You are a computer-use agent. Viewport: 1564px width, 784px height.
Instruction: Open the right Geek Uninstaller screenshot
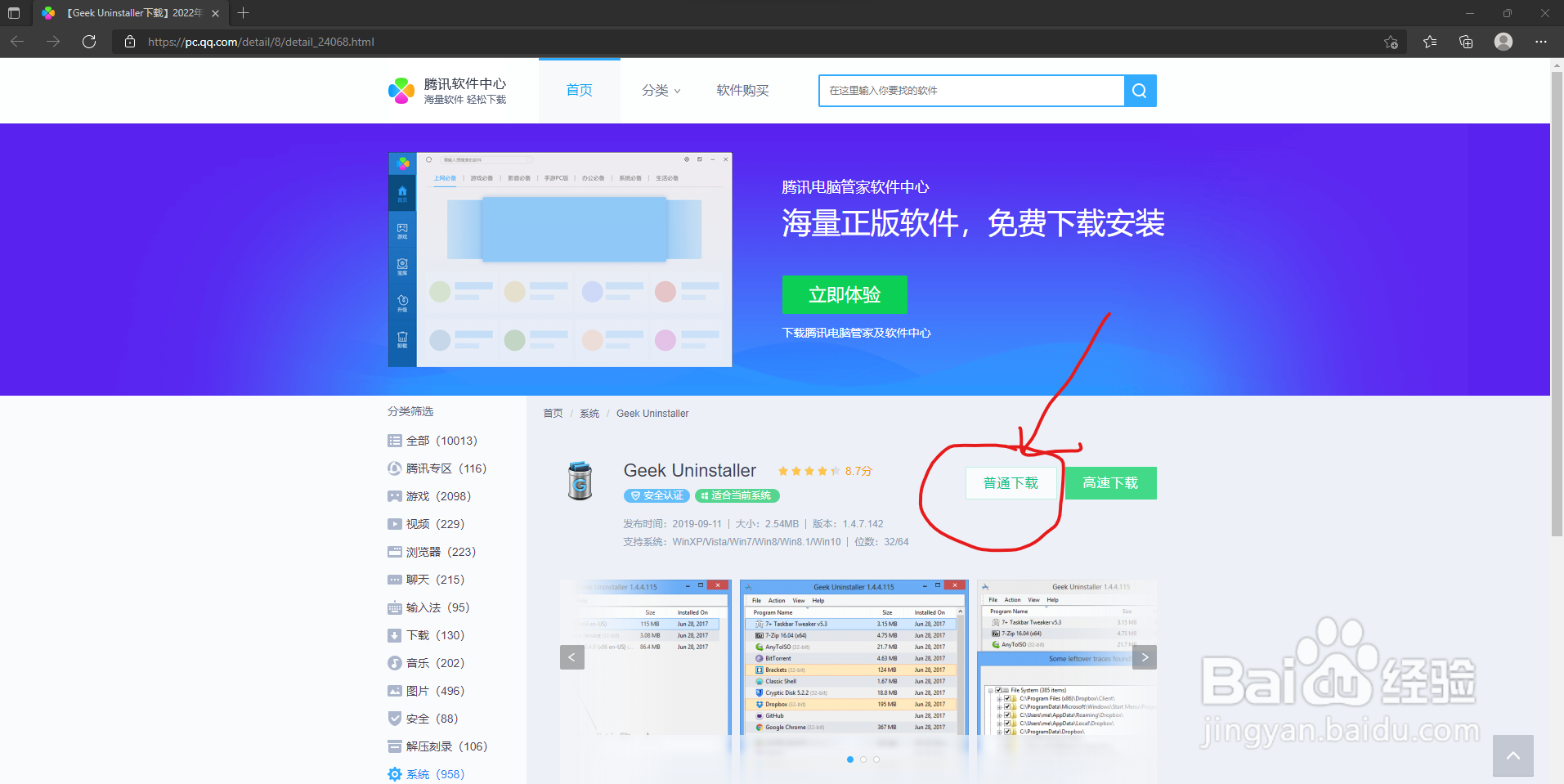(x=1067, y=657)
